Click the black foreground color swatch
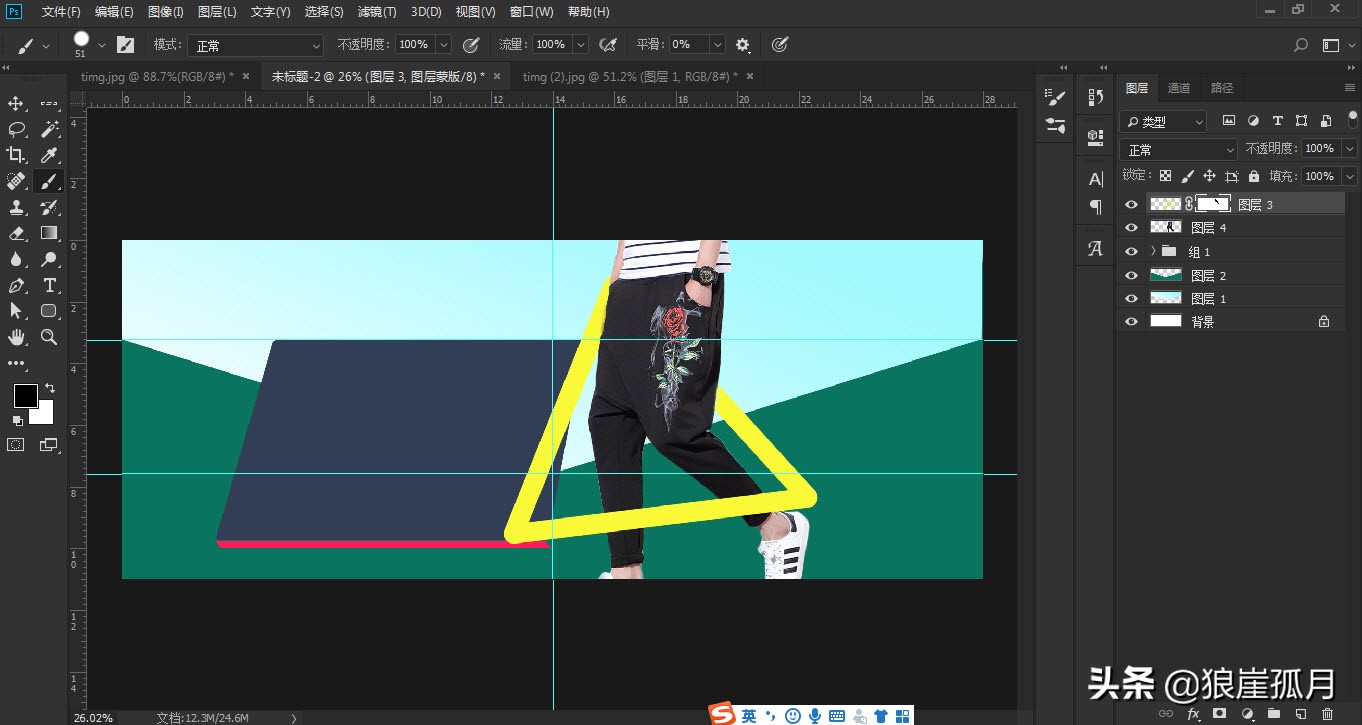1362x725 pixels. pyautogui.click(x=25, y=396)
